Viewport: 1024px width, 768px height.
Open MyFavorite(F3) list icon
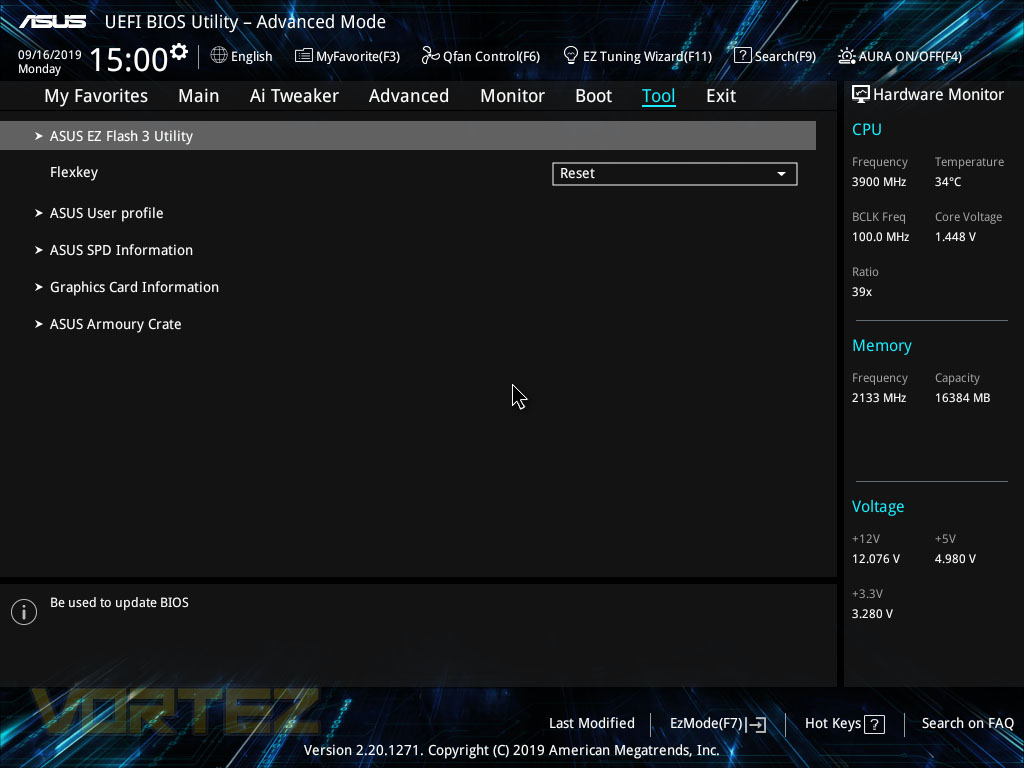coord(303,56)
